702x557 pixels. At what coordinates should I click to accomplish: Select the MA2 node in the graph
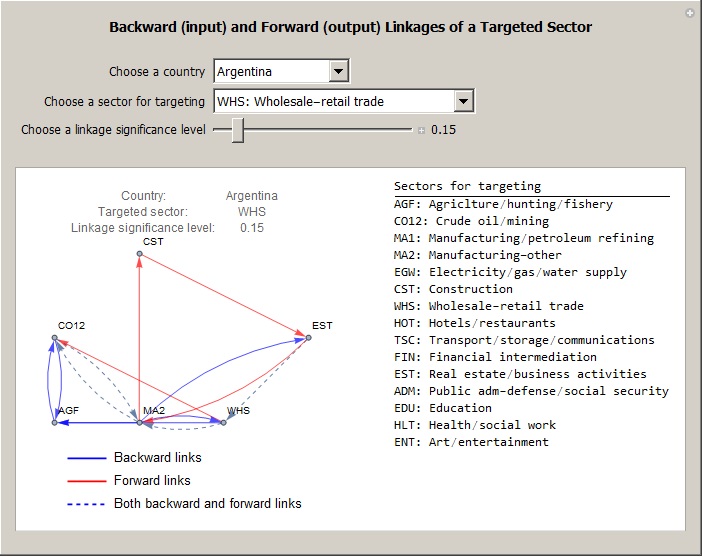(x=140, y=423)
